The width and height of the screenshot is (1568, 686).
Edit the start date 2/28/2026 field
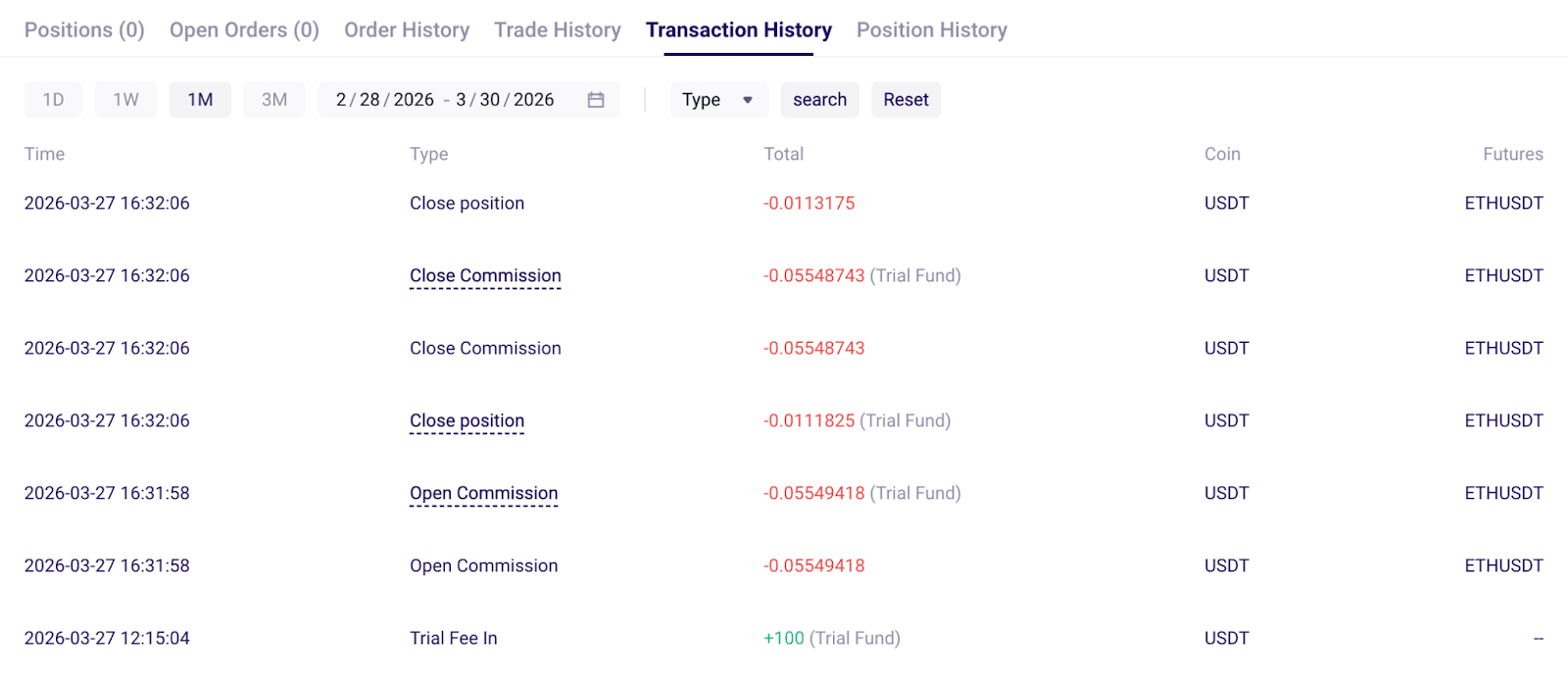(385, 100)
